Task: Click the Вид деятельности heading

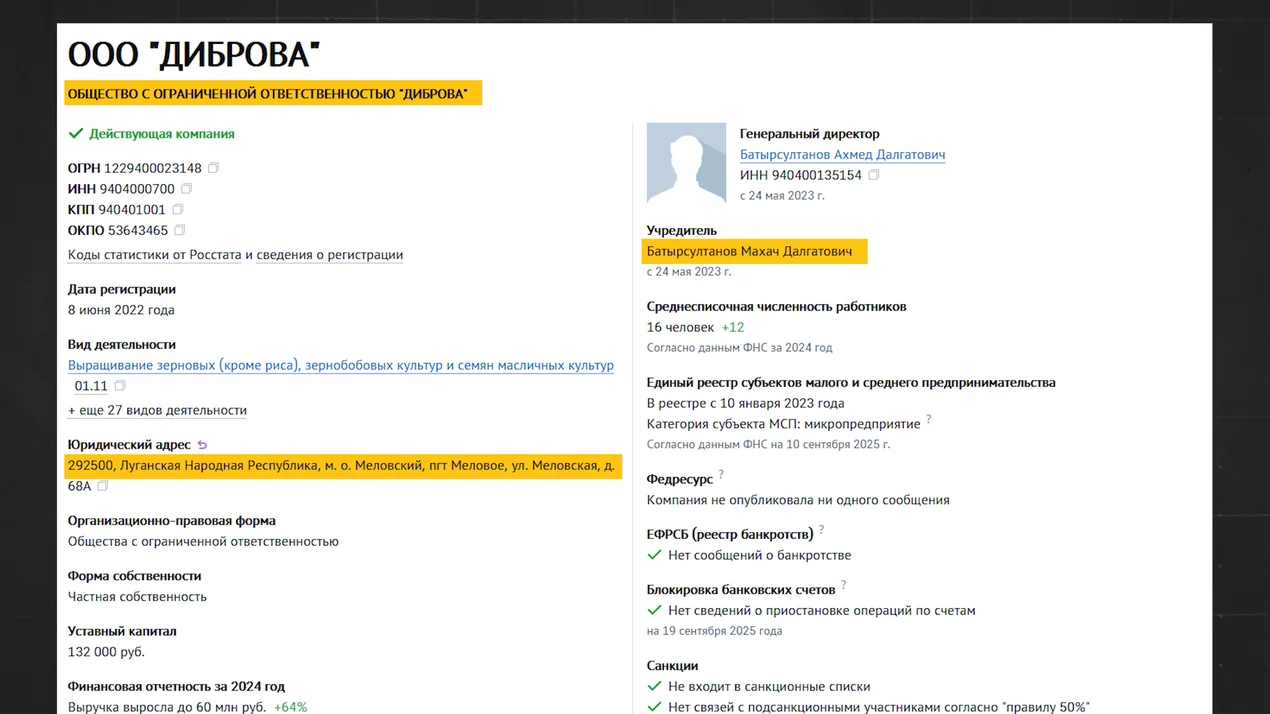Action: (x=122, y=344)
